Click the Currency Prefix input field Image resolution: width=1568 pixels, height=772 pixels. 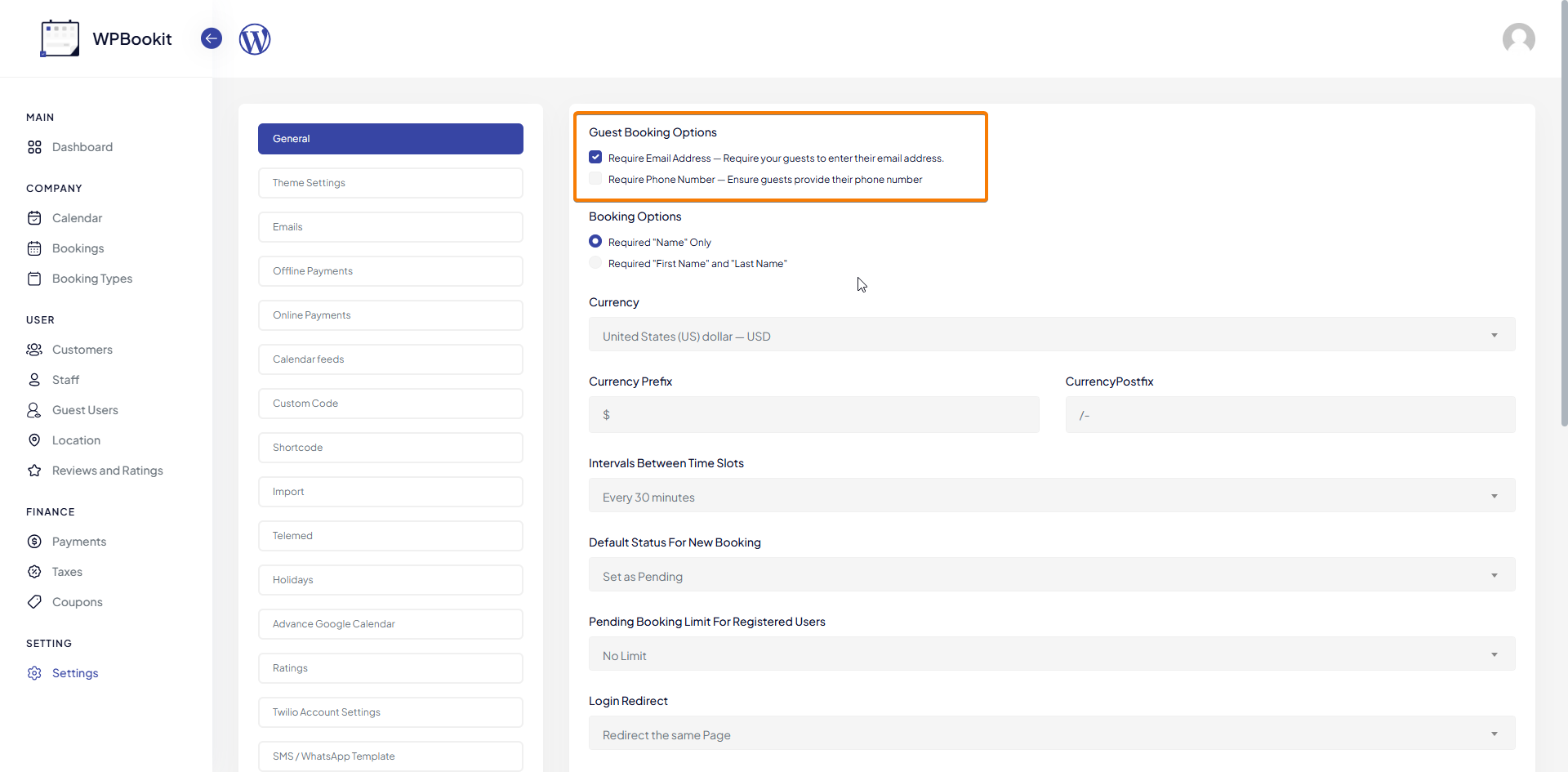click(813, 415)
